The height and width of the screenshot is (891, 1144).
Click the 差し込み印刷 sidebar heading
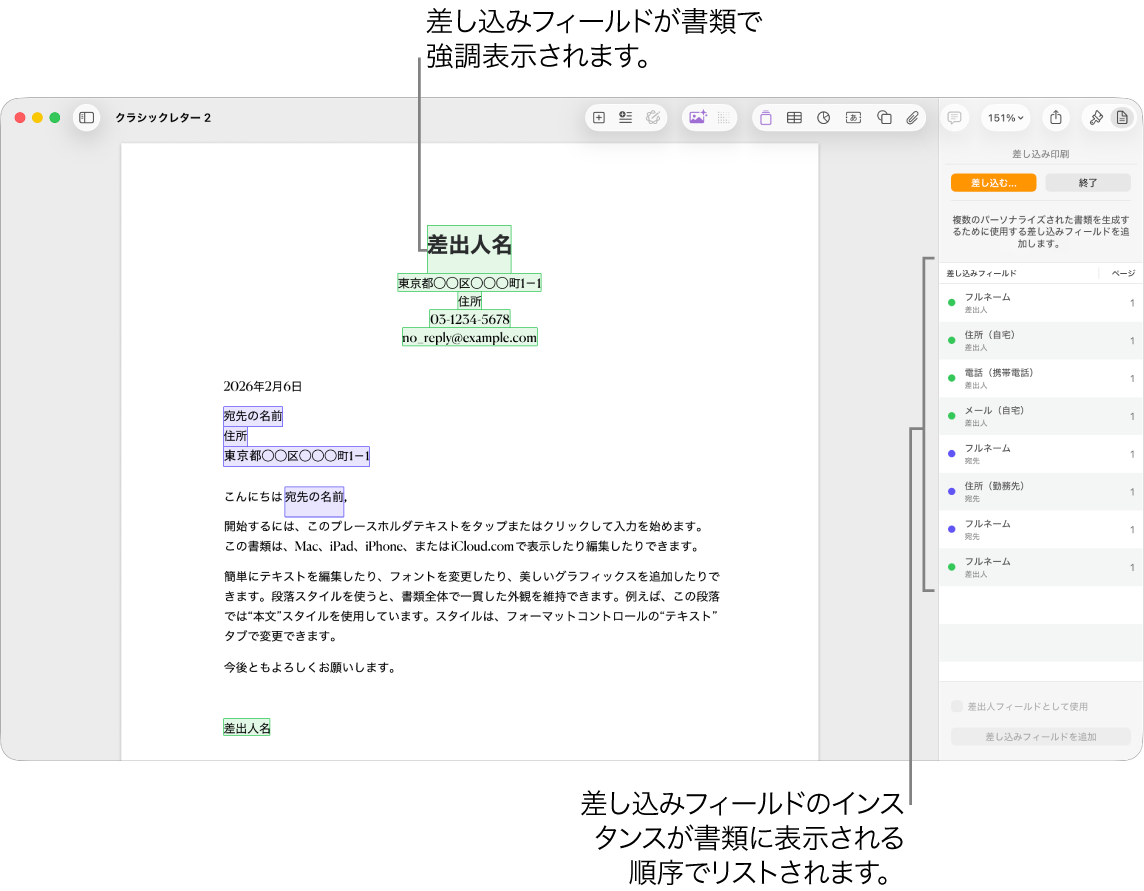pyautogui.click(x=1040, y=154)
